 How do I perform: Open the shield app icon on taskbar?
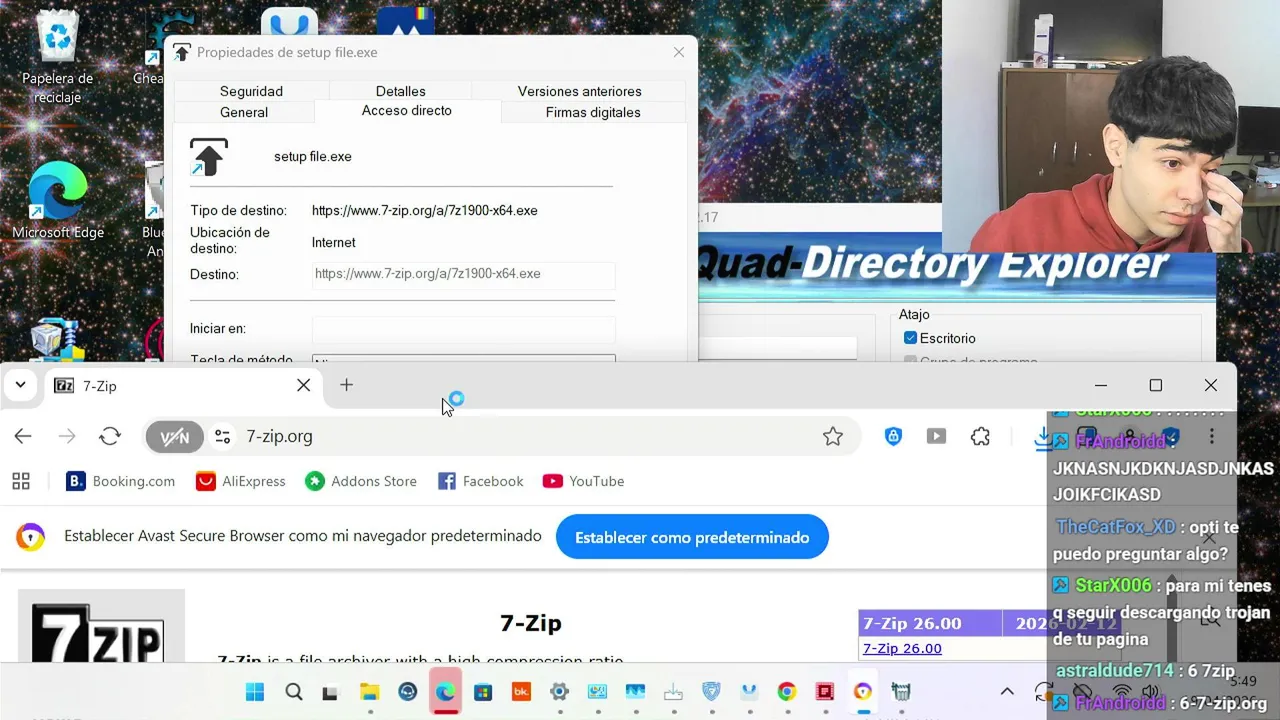click(x=711, y=692)
